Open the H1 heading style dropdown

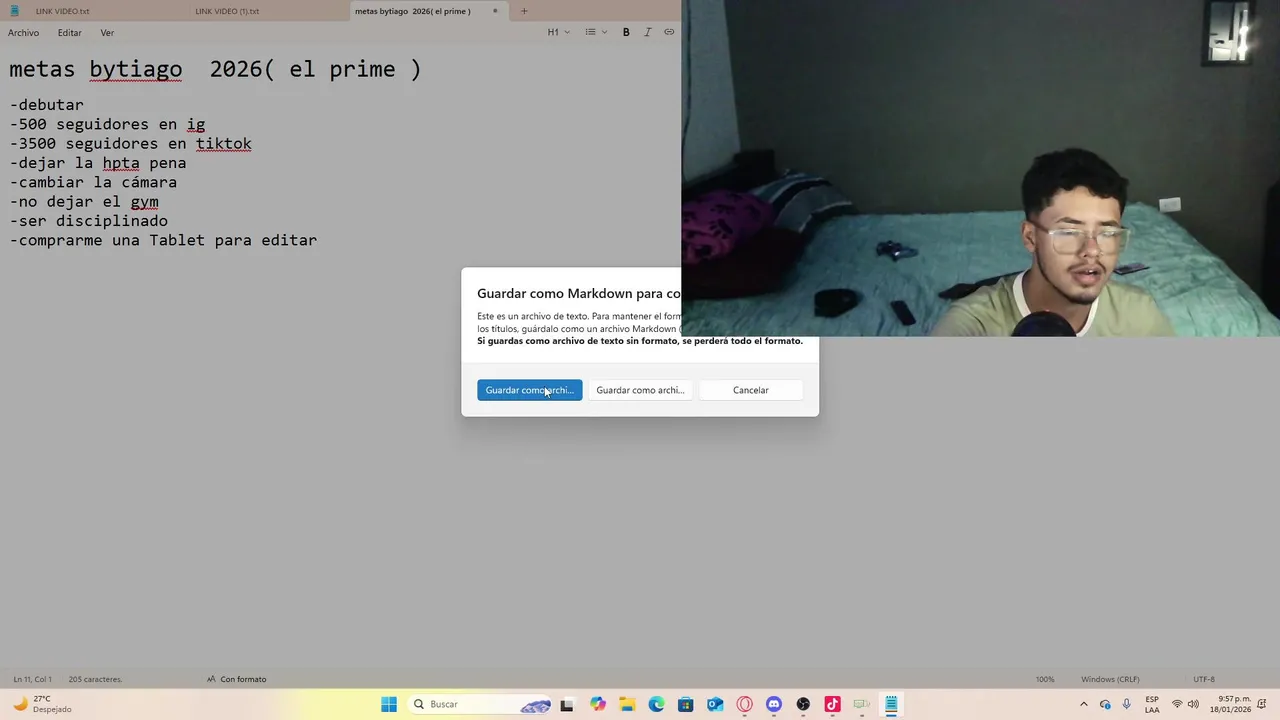[558, 32]
